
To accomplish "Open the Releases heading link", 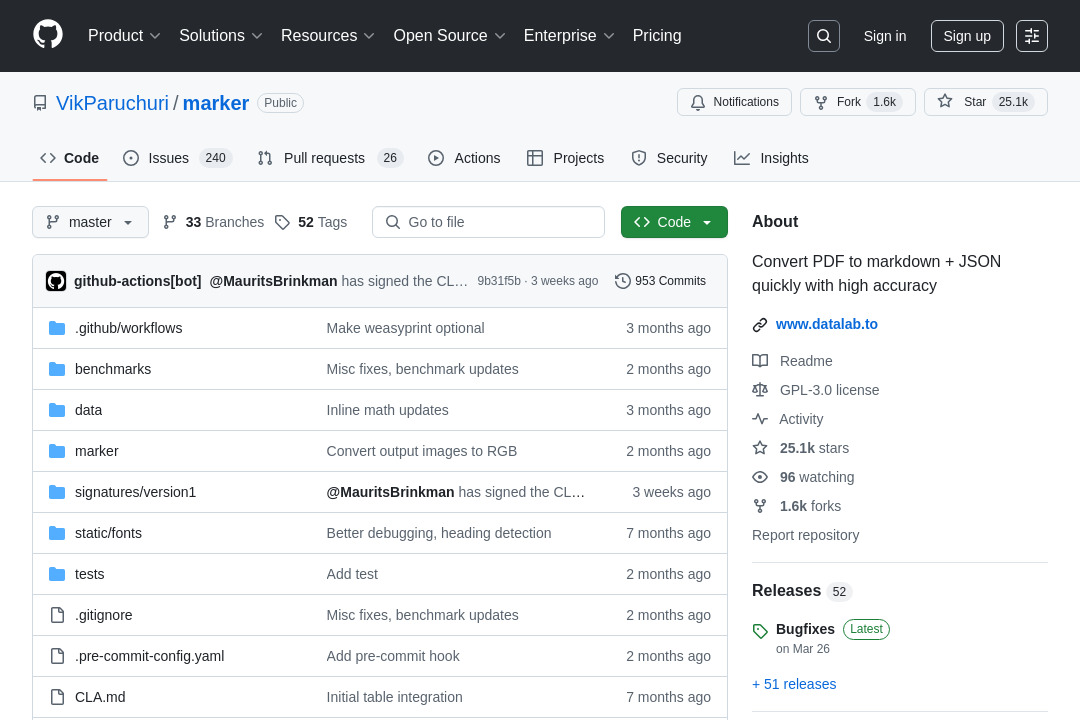I will pyautogui.click(x=787, y=591).
